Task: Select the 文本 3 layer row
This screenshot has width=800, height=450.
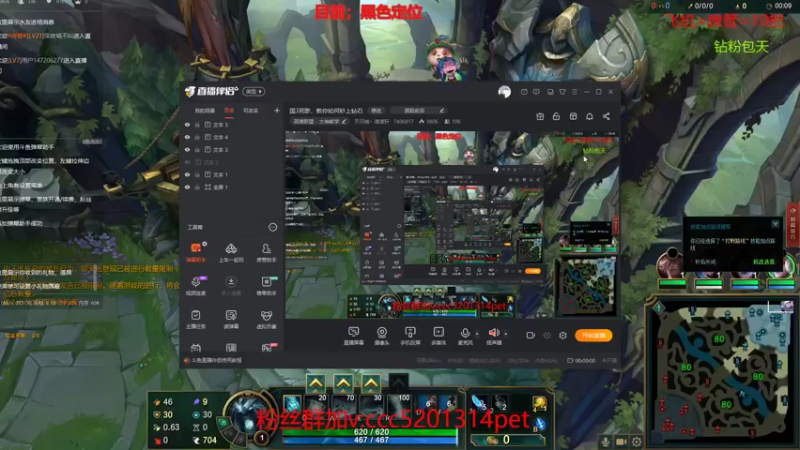Action: pyautogui.click(x=232, y=149)
